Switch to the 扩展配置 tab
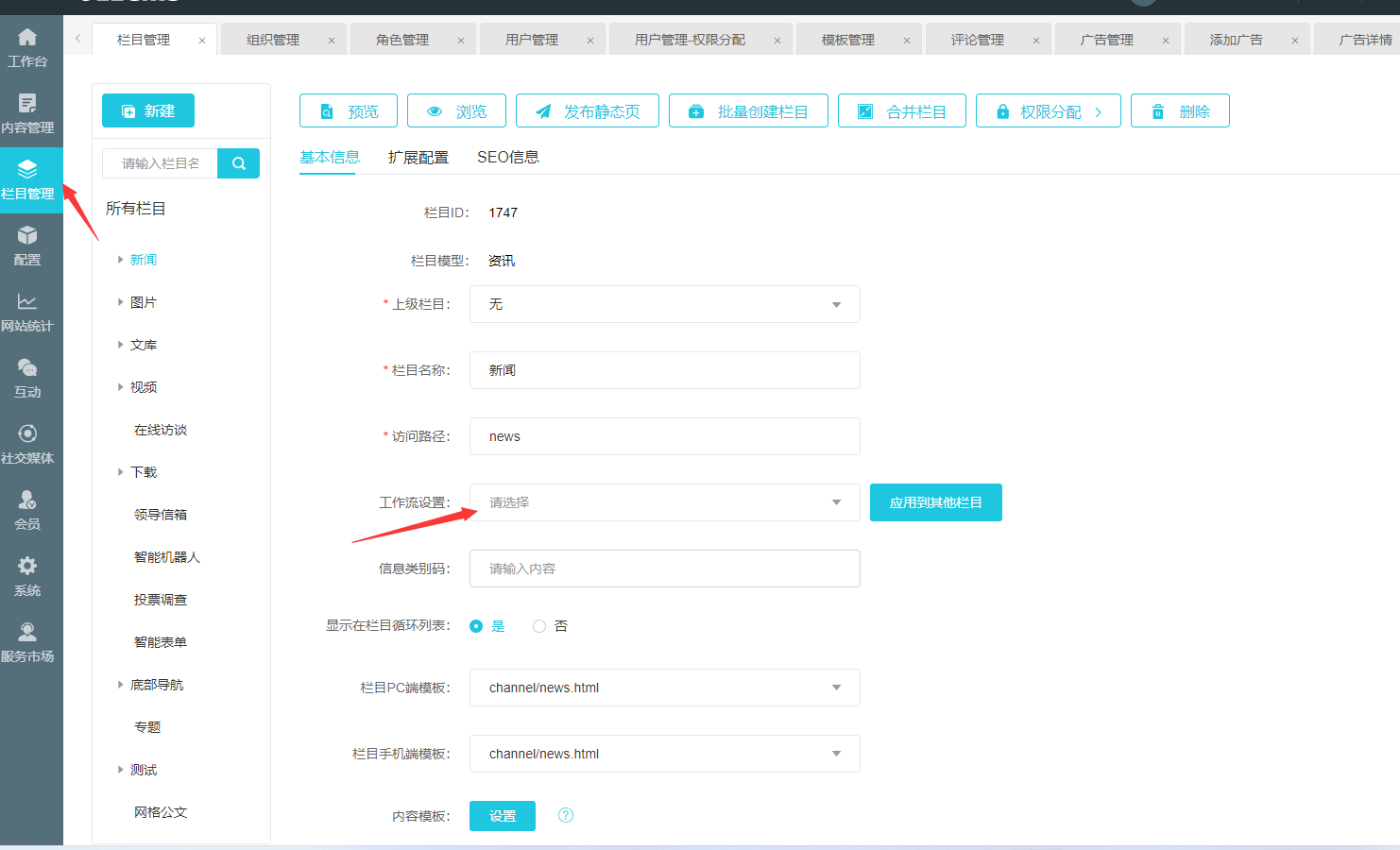The width and height of the screenshot is (1400, 850). click(418, 157)
